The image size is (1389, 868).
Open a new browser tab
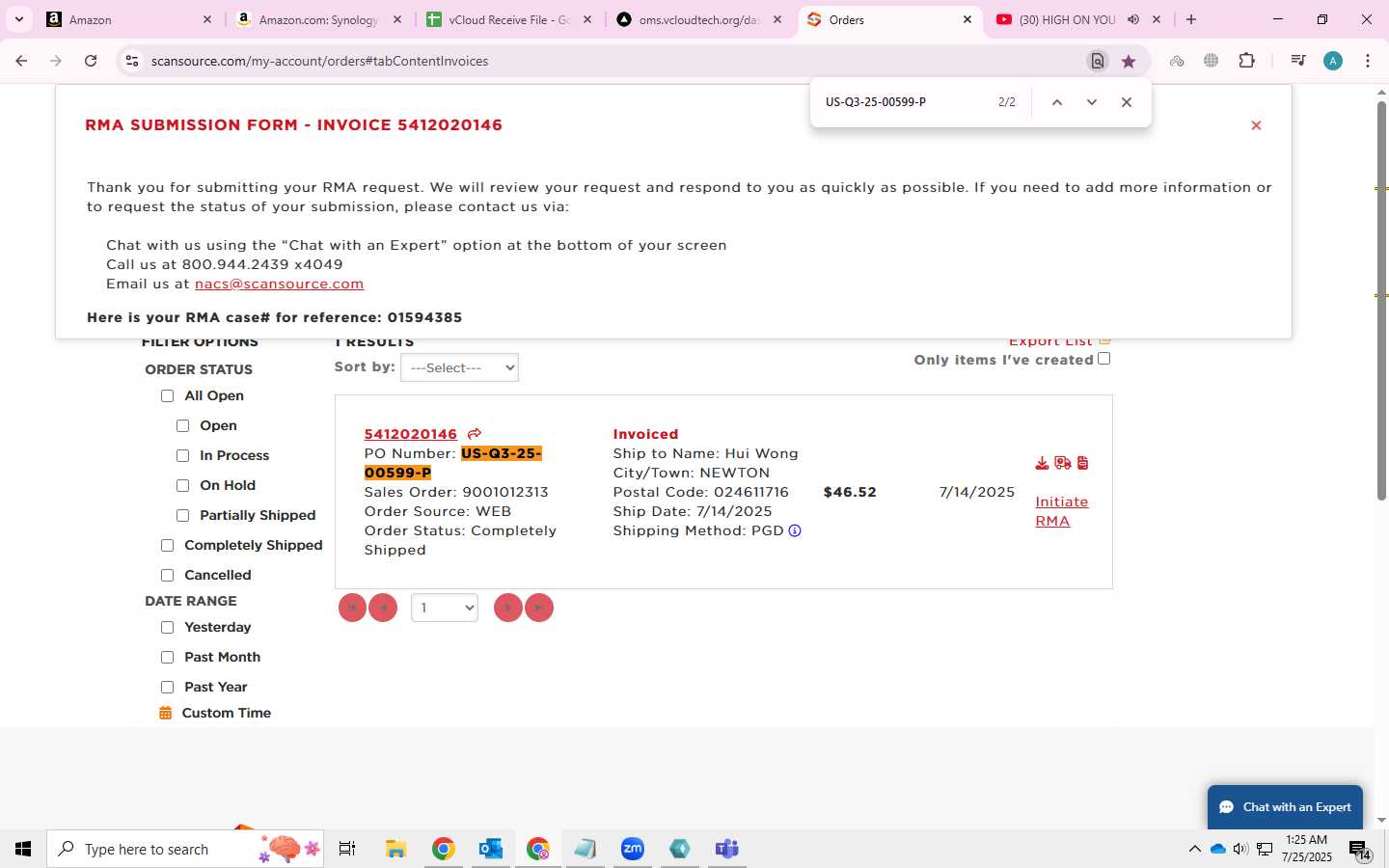pos(1191,19)
